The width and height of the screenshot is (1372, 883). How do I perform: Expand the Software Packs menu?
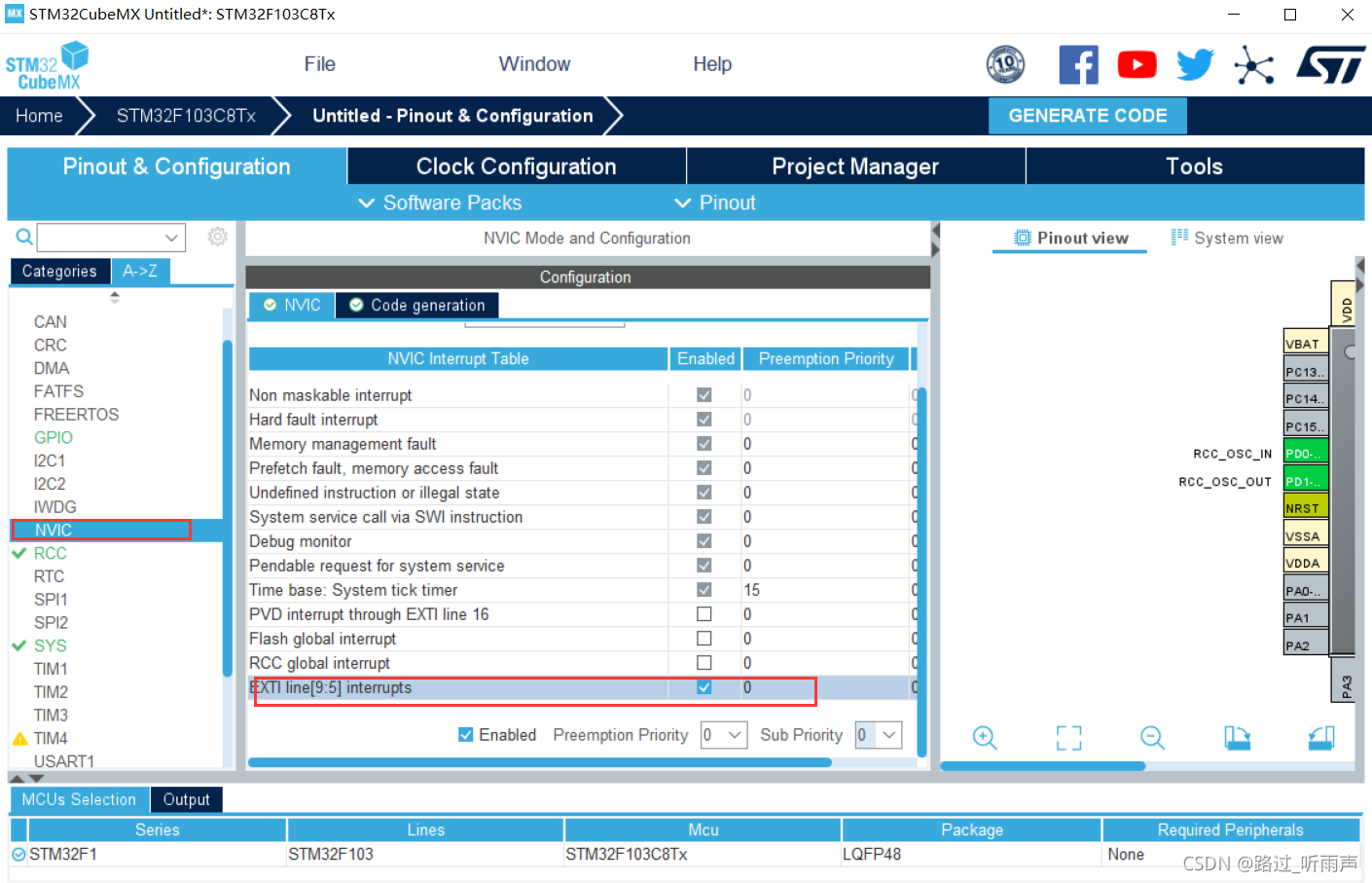click(441, 202)
